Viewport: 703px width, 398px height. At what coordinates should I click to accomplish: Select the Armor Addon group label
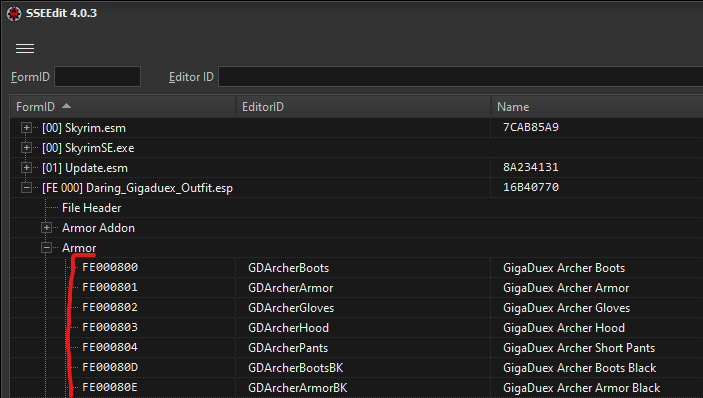click(98, 228)
